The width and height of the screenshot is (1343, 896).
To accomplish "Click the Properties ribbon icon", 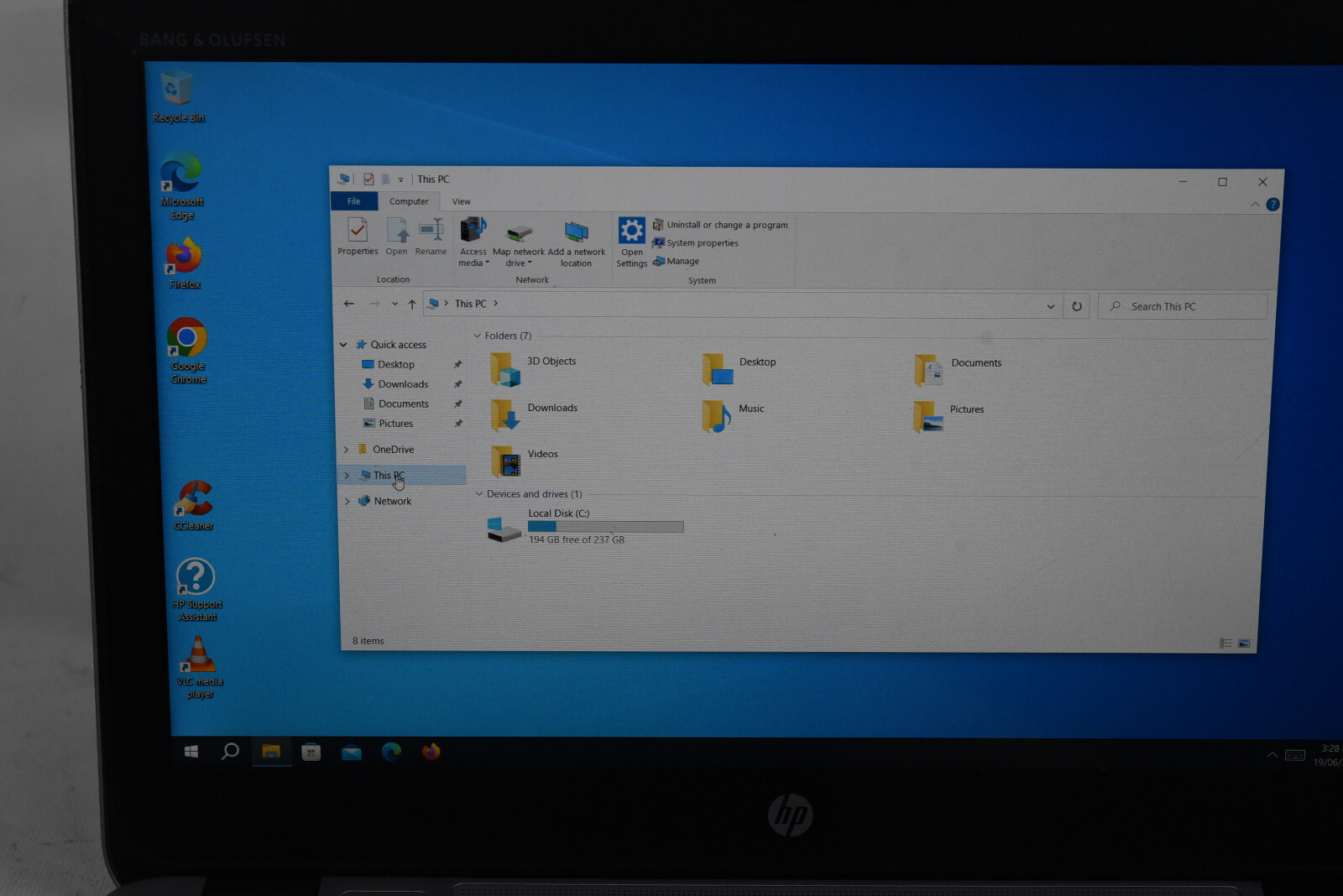I will [x=358, y=236].
